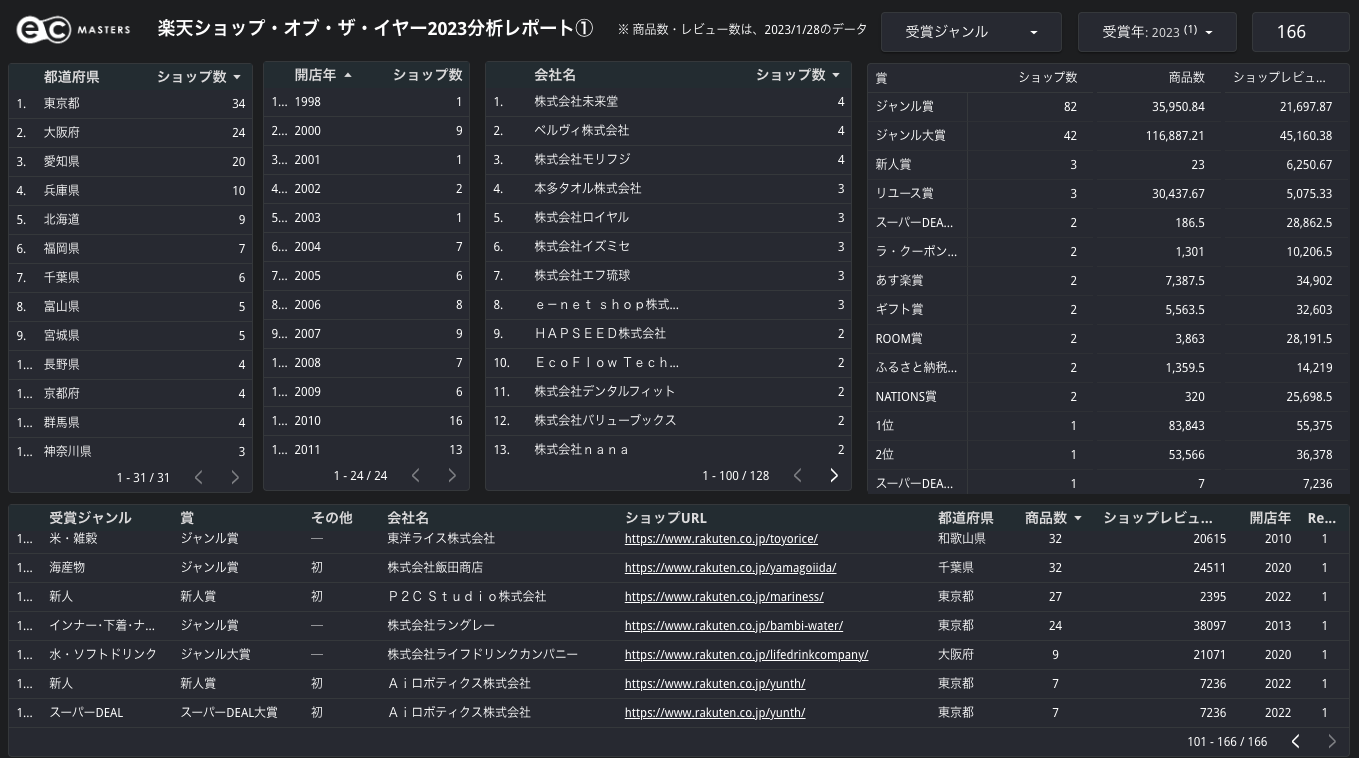Sort by ショップ数 in the company ranking table

click(x=797, y=75)
